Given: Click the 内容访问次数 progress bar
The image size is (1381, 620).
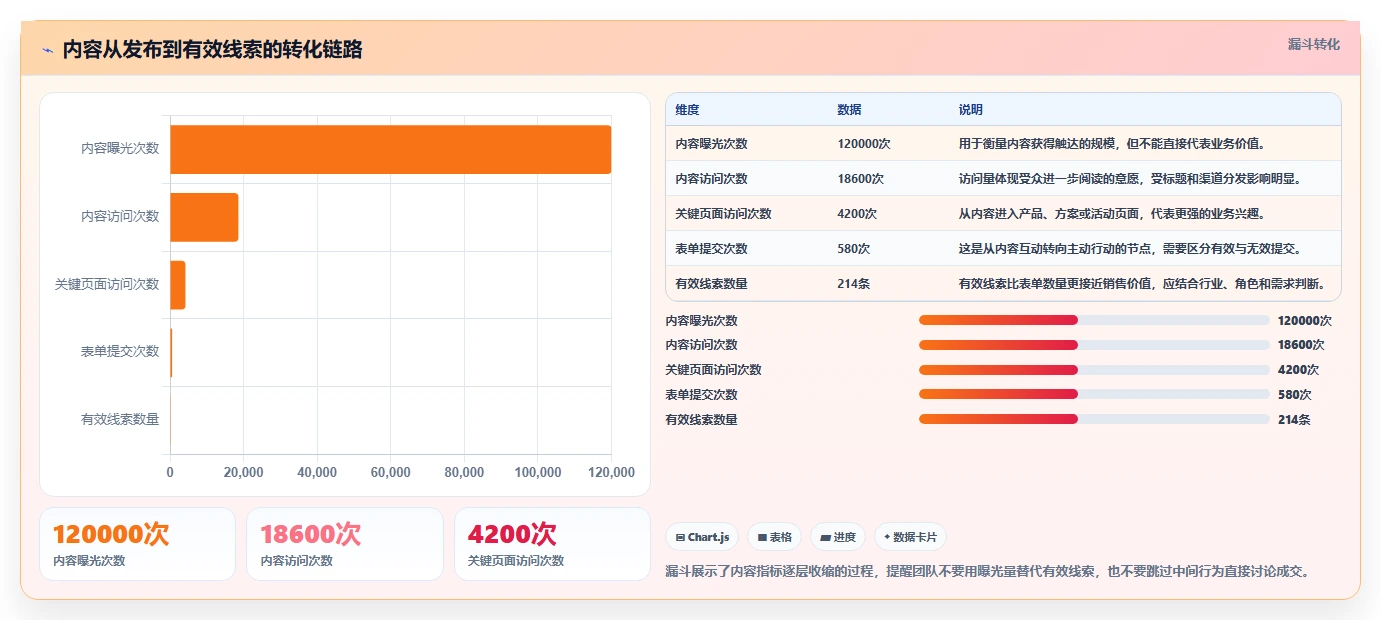Looking at the screenshot, I should pos(1094,345).
